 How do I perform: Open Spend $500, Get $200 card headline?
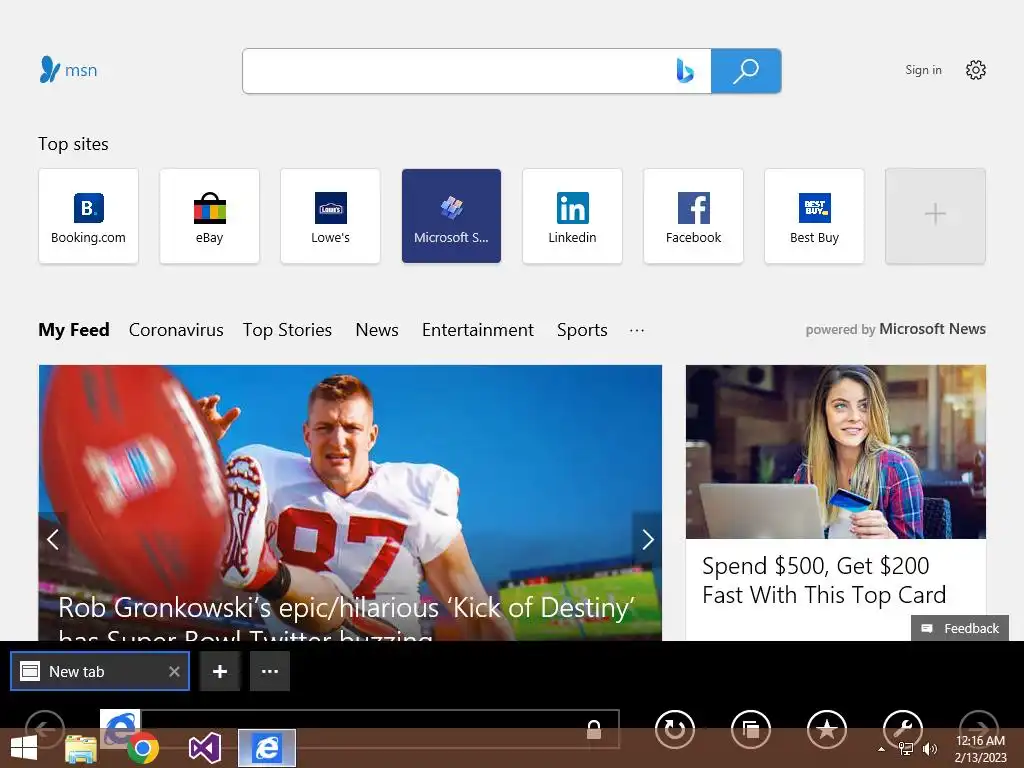[x=824, y=580]
